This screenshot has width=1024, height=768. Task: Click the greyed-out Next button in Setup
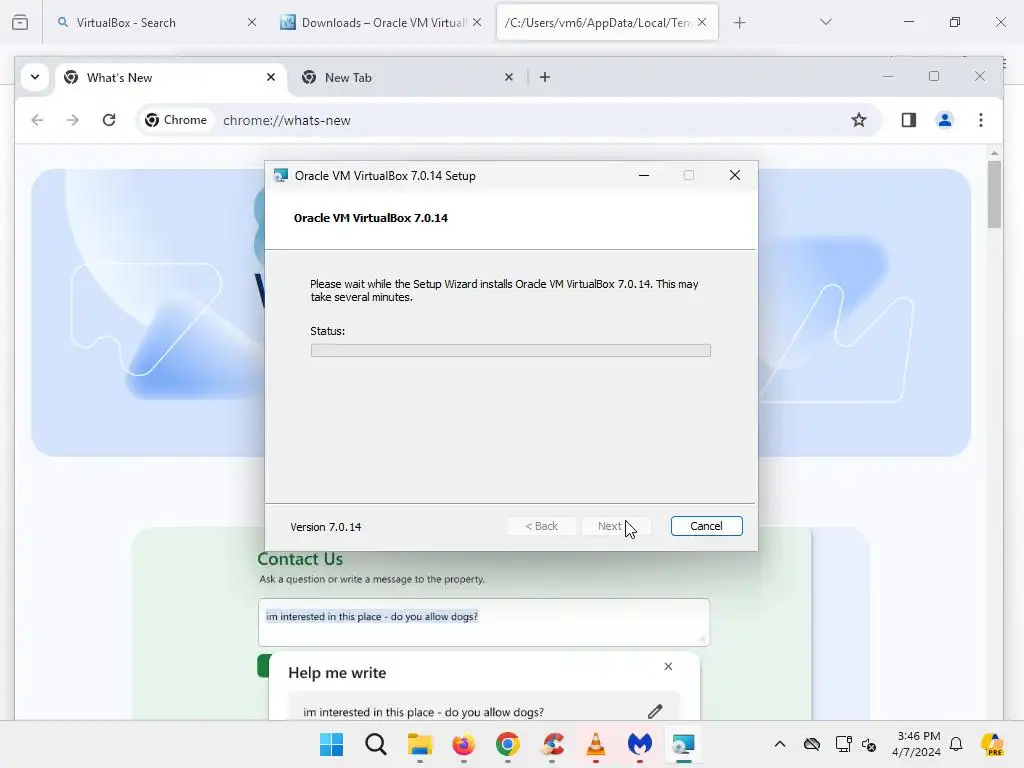(x=616, y=526)
